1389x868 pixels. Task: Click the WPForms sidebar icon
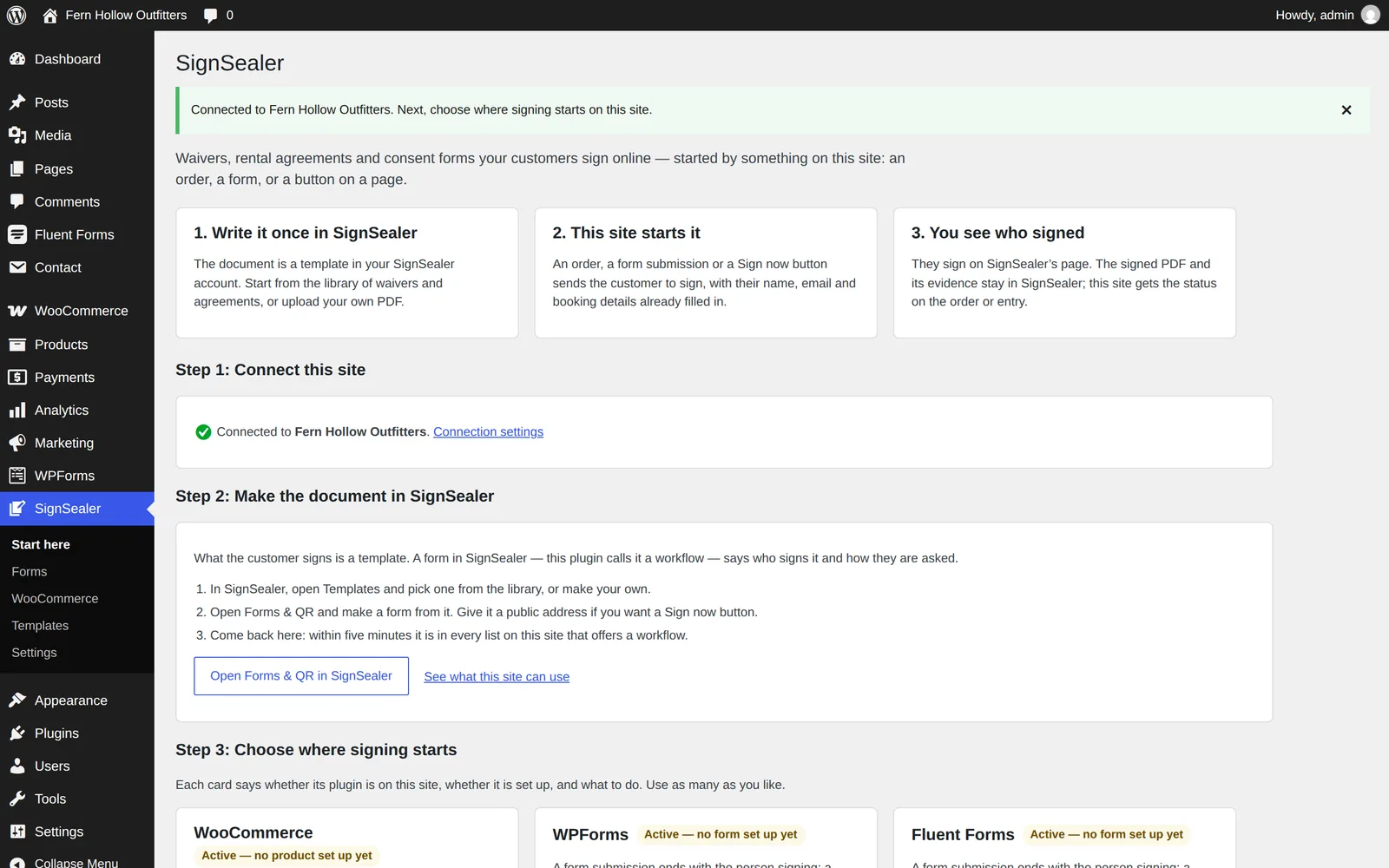click(x=17, y=476)
